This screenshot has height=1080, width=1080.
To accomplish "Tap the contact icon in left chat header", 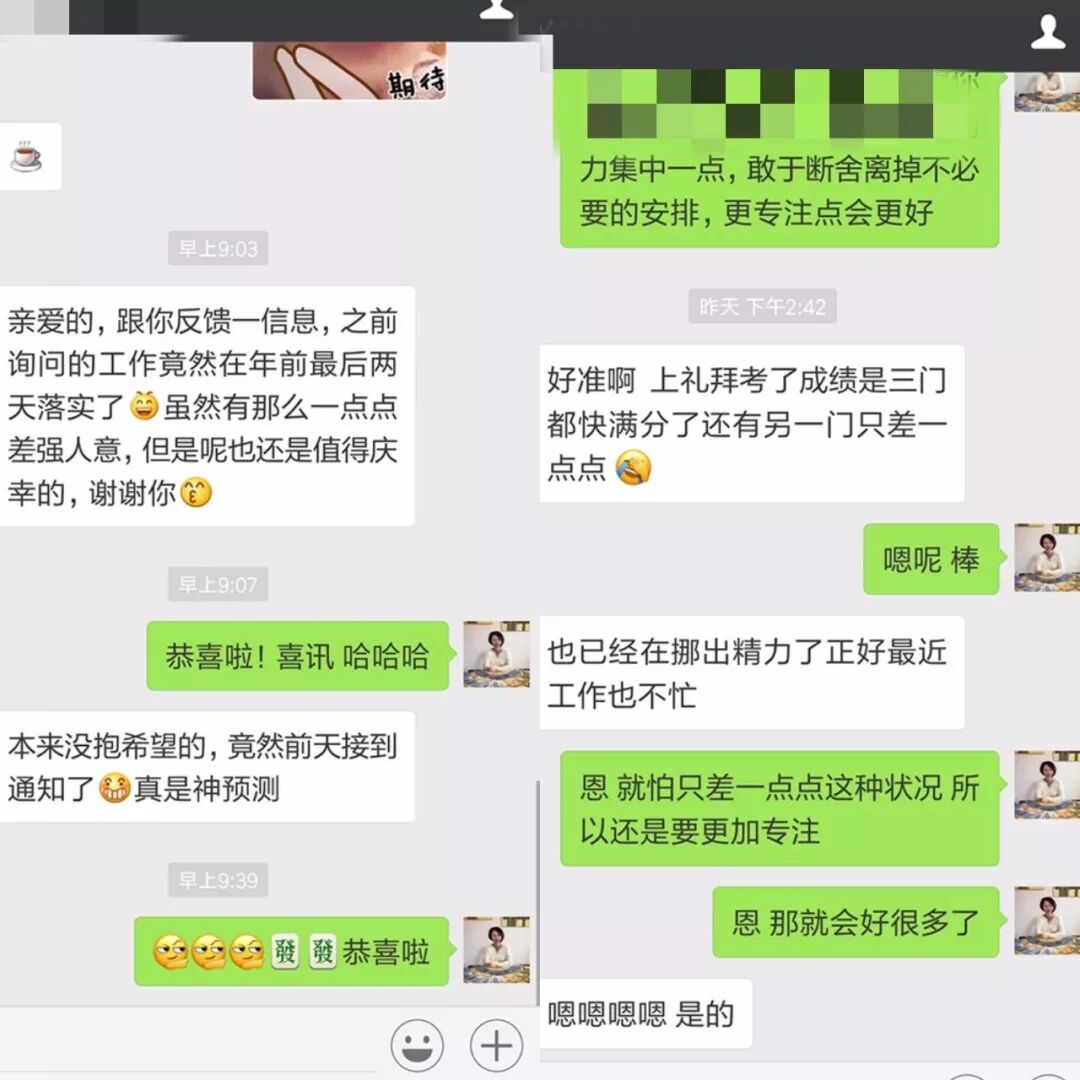I will coord(496,8).
